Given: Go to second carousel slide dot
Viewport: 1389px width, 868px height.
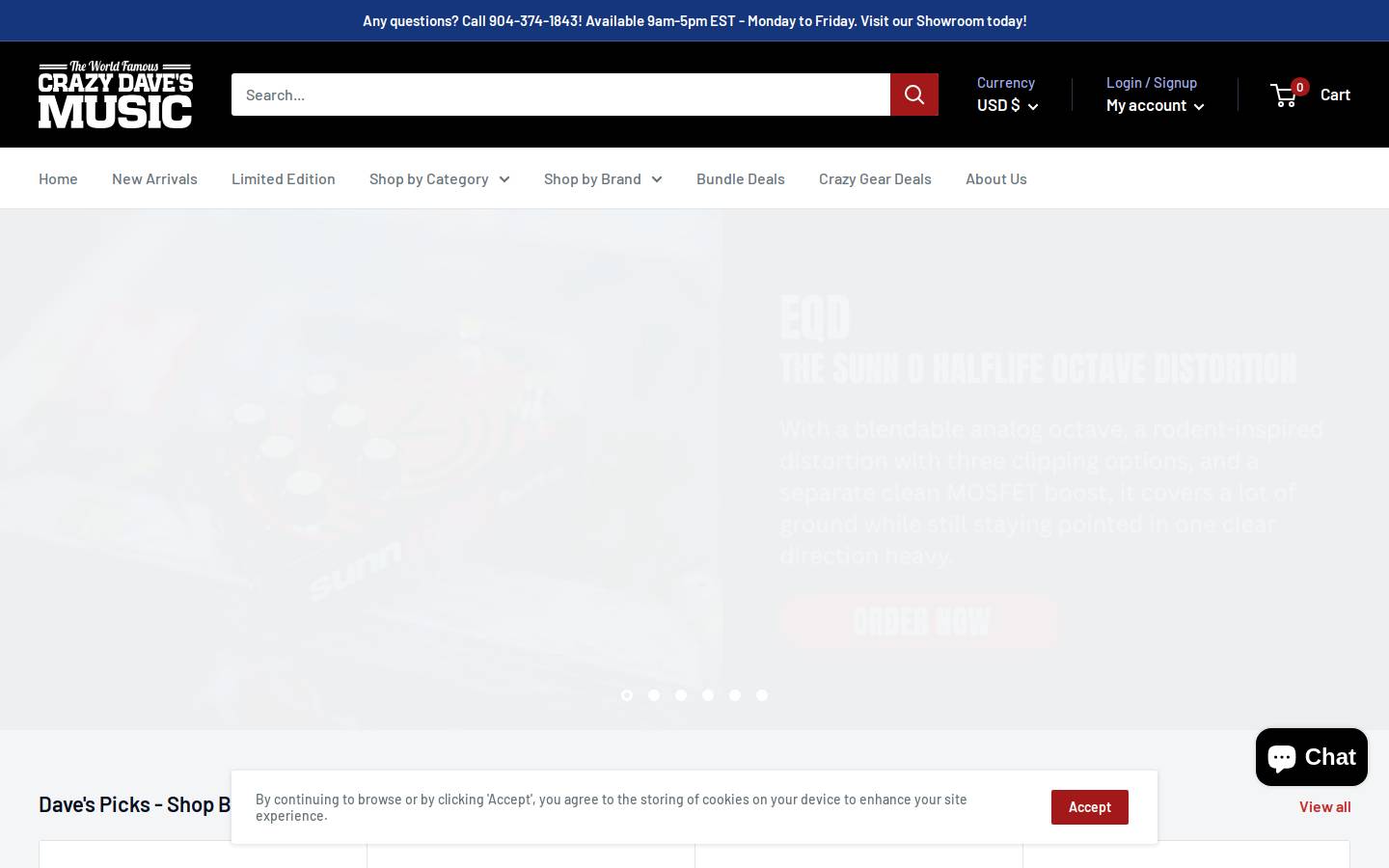Looking at the screenshot, I should (654, 695).
